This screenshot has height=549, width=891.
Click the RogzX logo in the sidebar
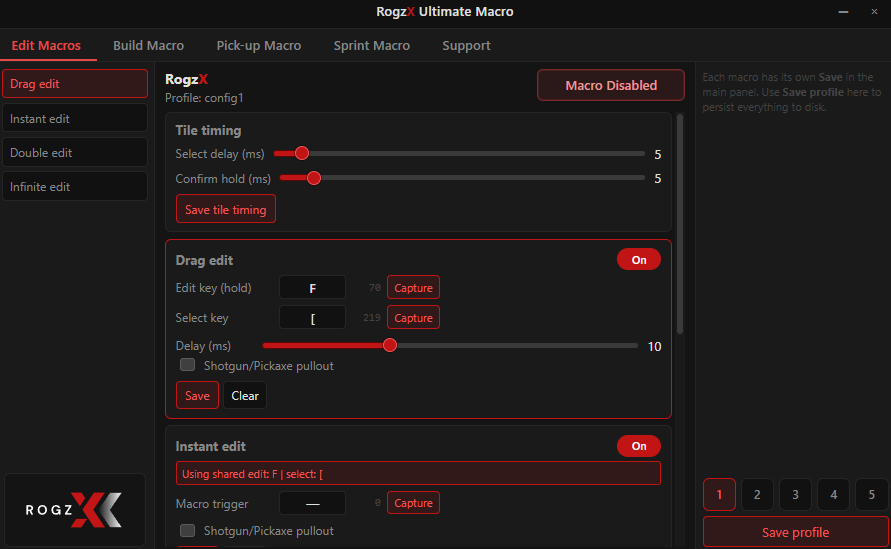74,510
